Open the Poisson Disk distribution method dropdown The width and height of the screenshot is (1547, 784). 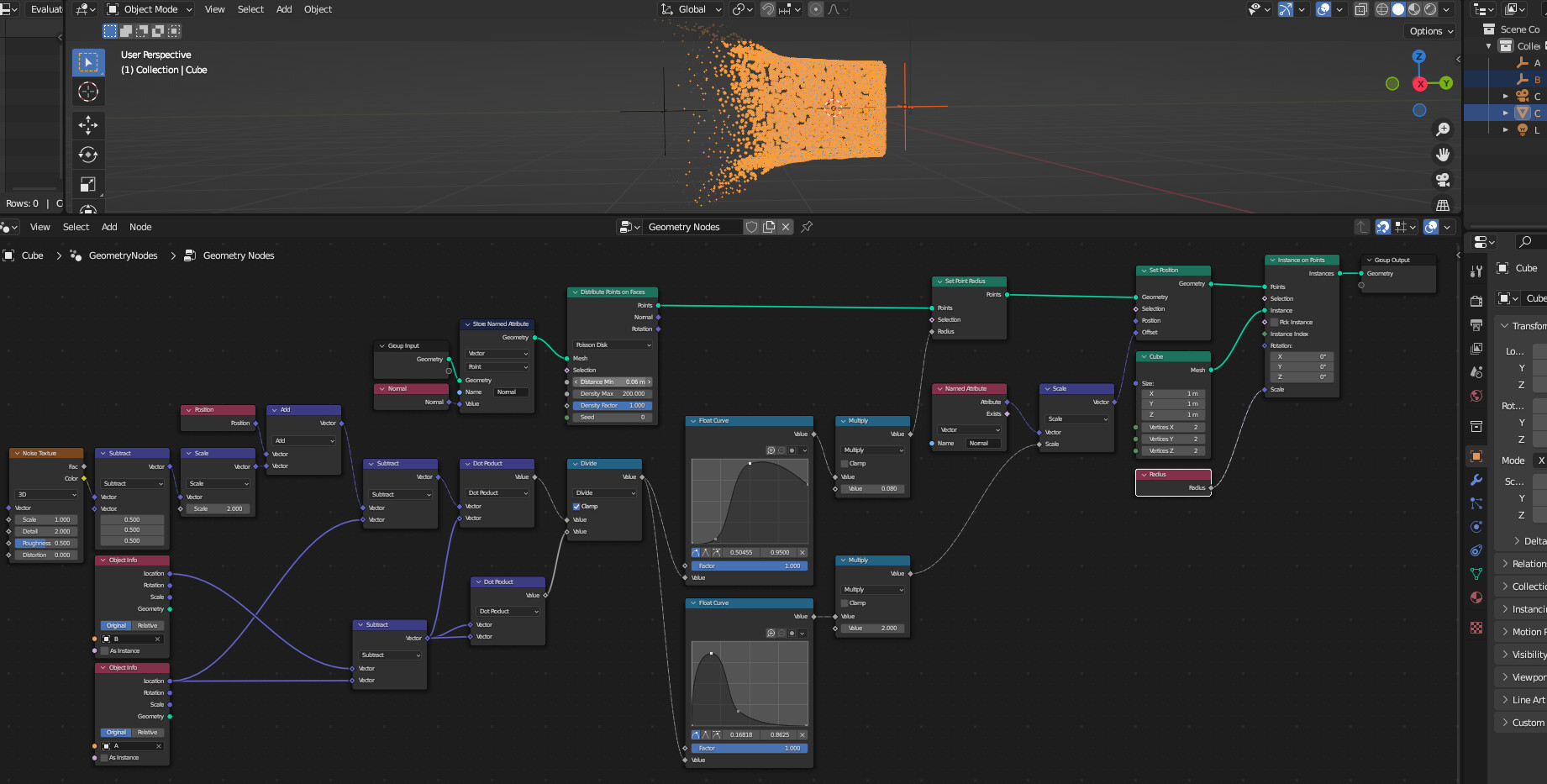point(613,345)
